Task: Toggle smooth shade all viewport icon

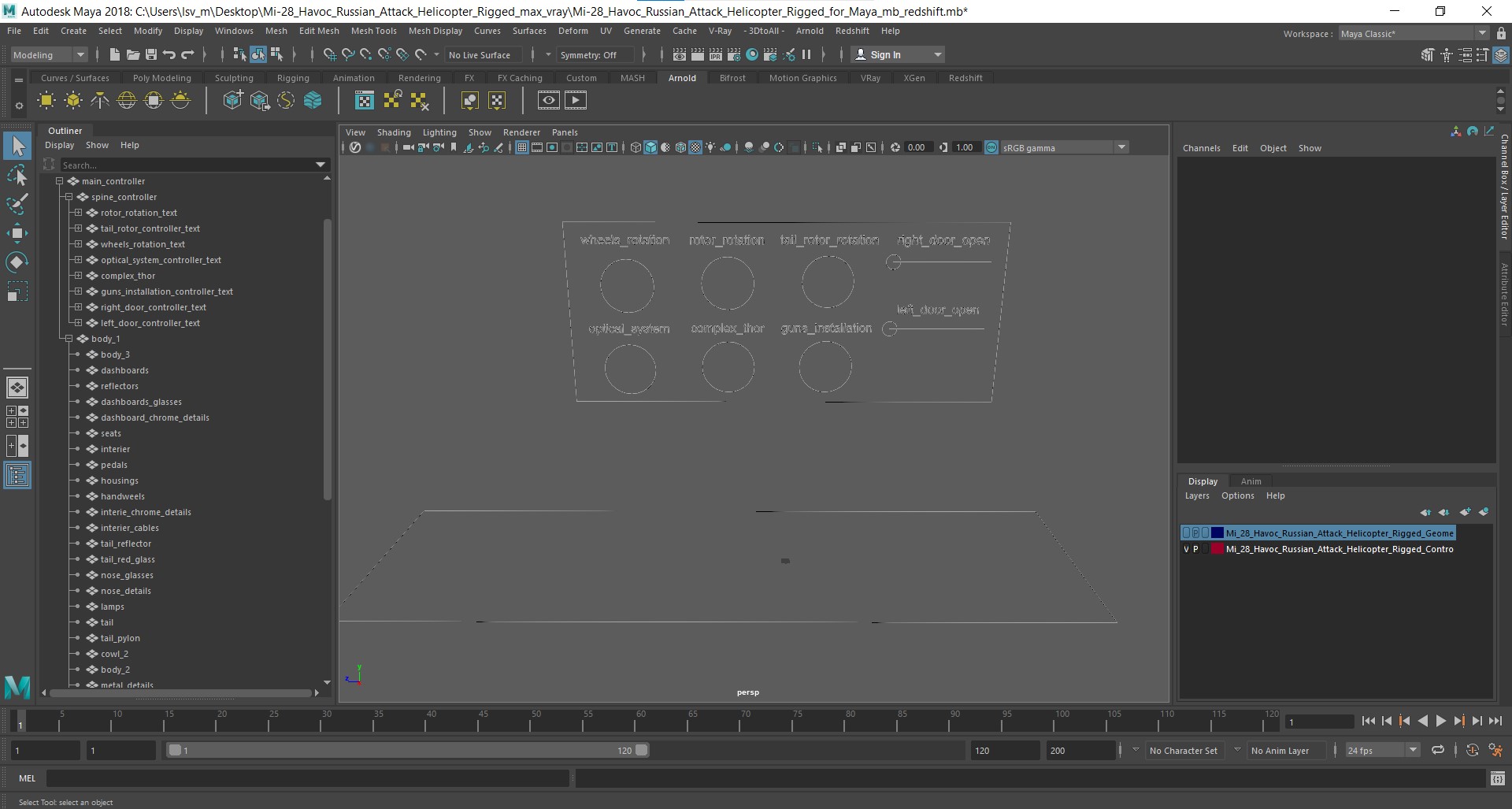Action: (x=650, y=147)
